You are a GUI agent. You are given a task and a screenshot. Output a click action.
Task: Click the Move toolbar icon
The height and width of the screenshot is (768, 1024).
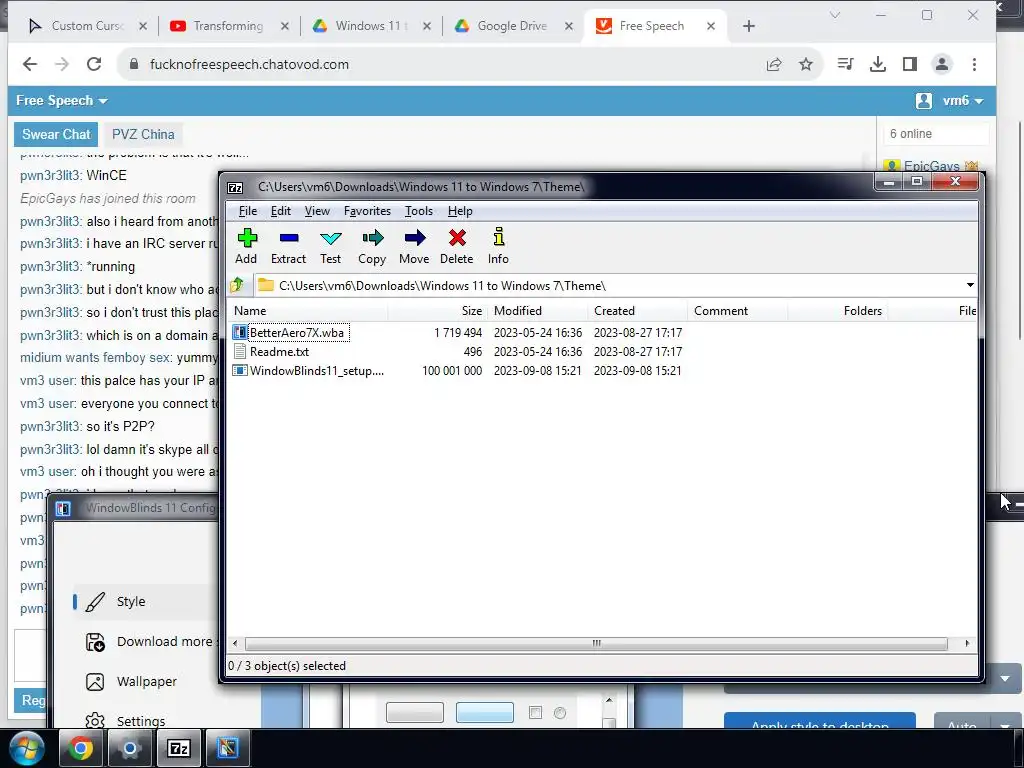pyautogui.click(x=414, y=246)
